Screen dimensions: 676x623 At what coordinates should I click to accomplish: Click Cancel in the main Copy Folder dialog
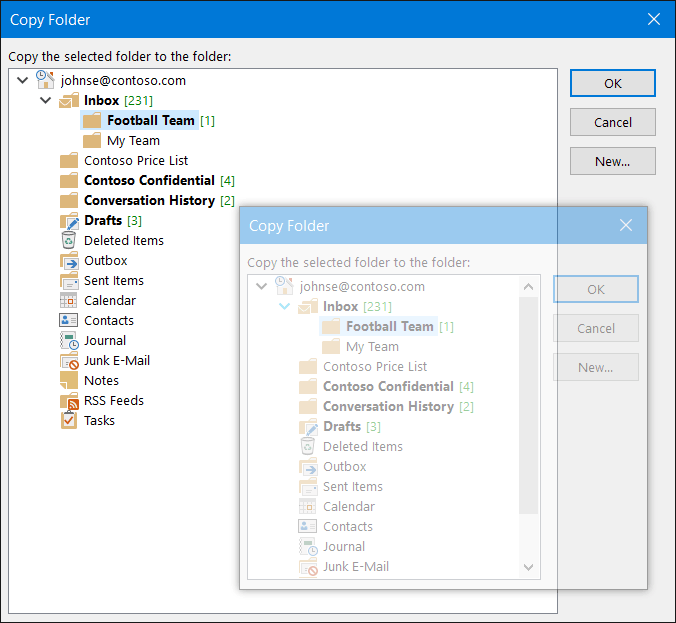tap(613, 122)
